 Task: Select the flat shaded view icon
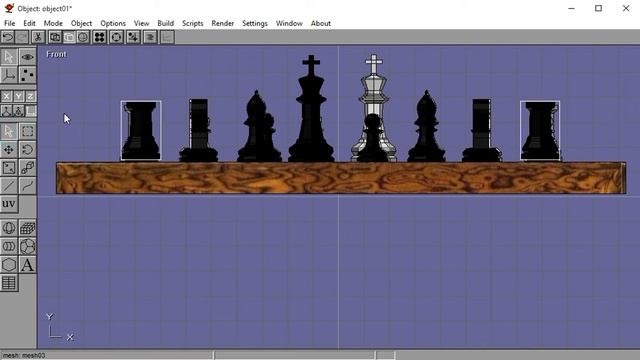click(x=69, y=37)
